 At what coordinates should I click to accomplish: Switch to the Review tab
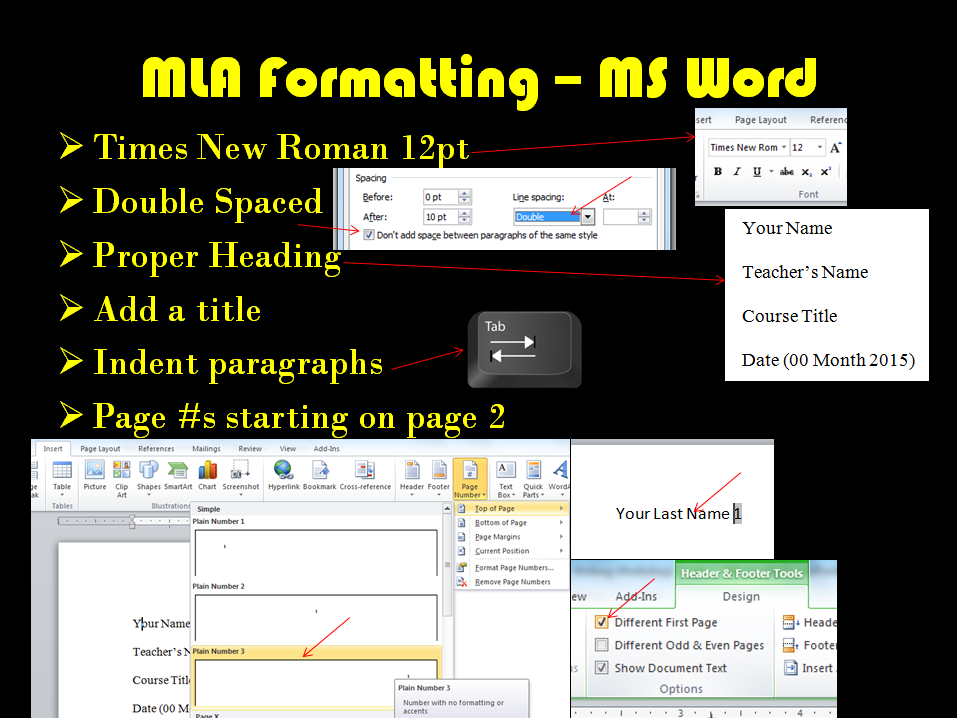pyautogui.click(x=250, y=448)
